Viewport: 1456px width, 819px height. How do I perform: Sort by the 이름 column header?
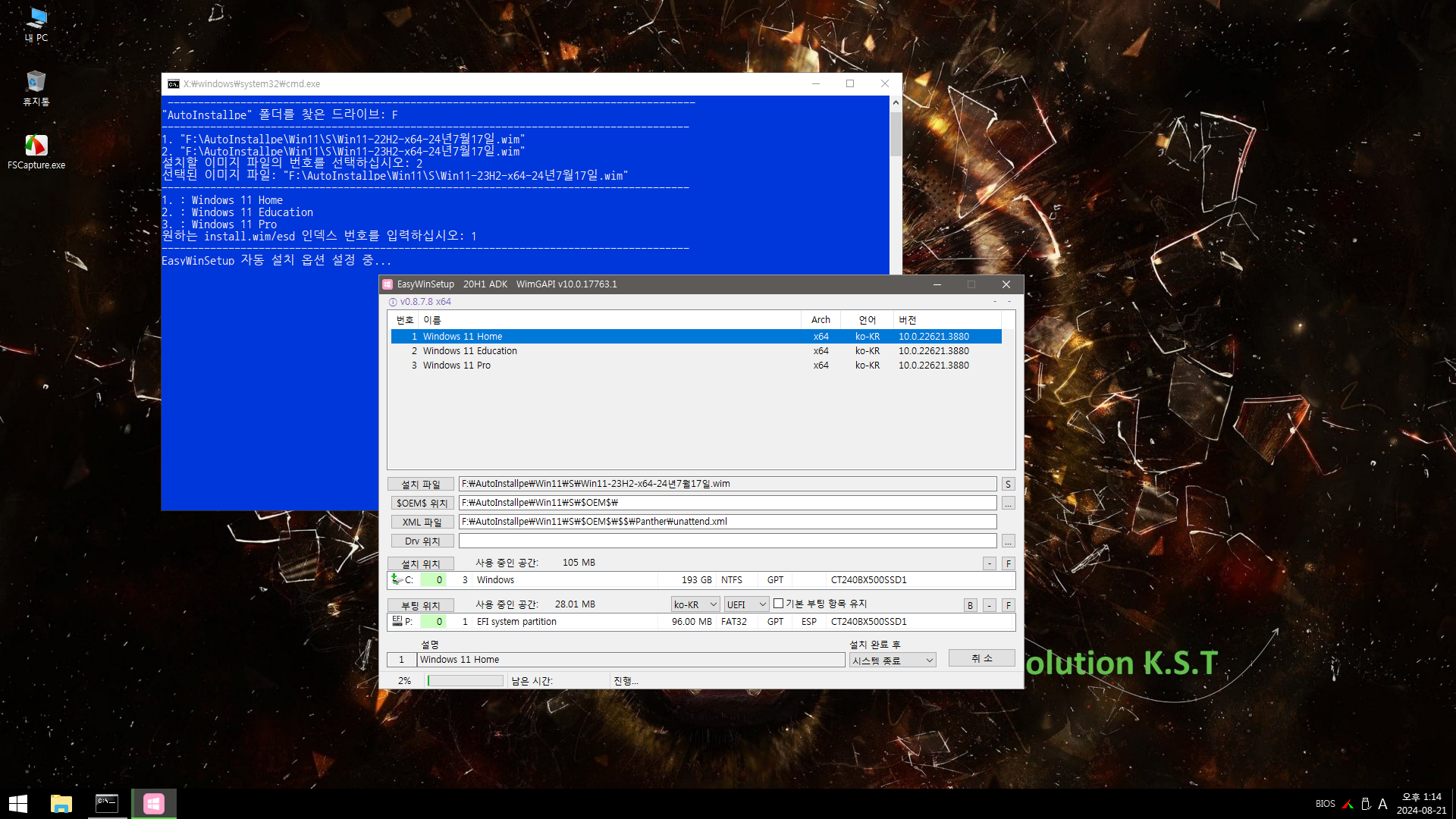(x=610, y=320)
